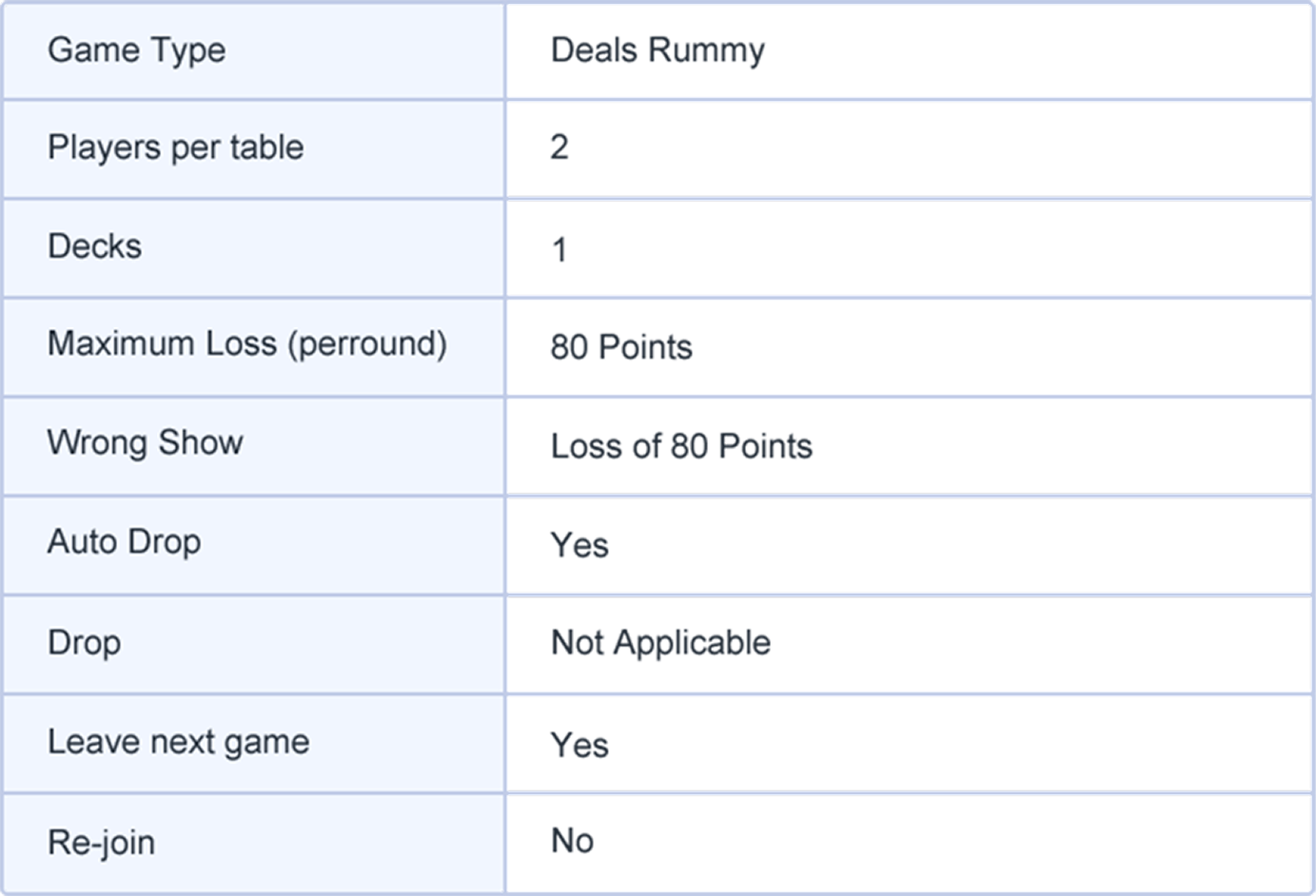Select the Yes value beside Leave next game
This screenshot has height=896, width=1316.
coord(579,745)
